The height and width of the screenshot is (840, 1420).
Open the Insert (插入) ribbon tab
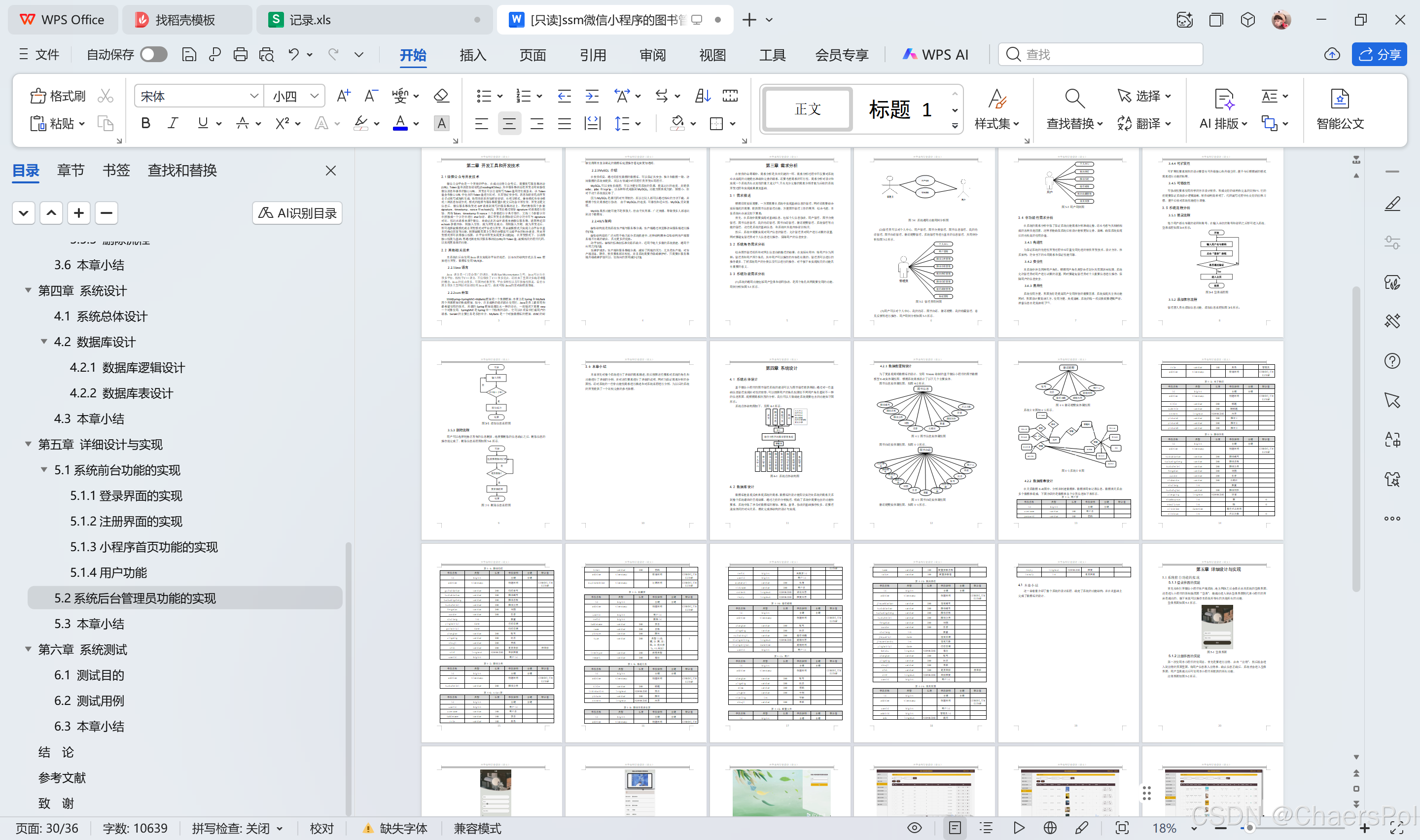tap(472, 55)
